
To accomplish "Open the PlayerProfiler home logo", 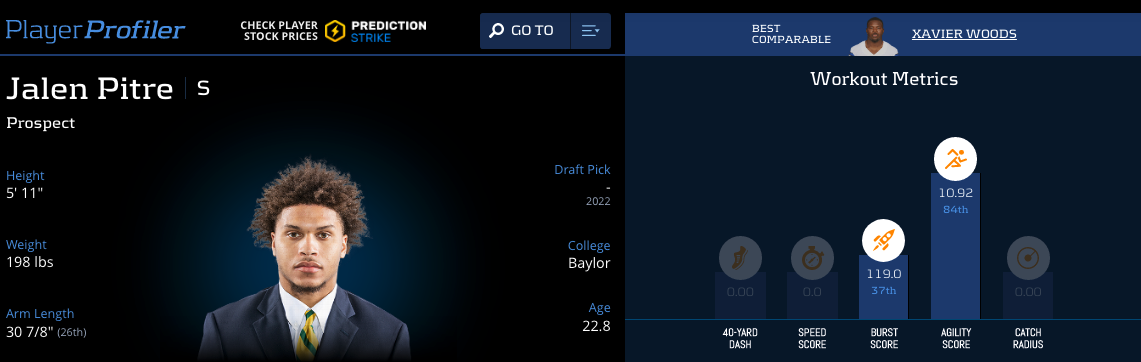I will pyautogui.click(x=95, y=30).
